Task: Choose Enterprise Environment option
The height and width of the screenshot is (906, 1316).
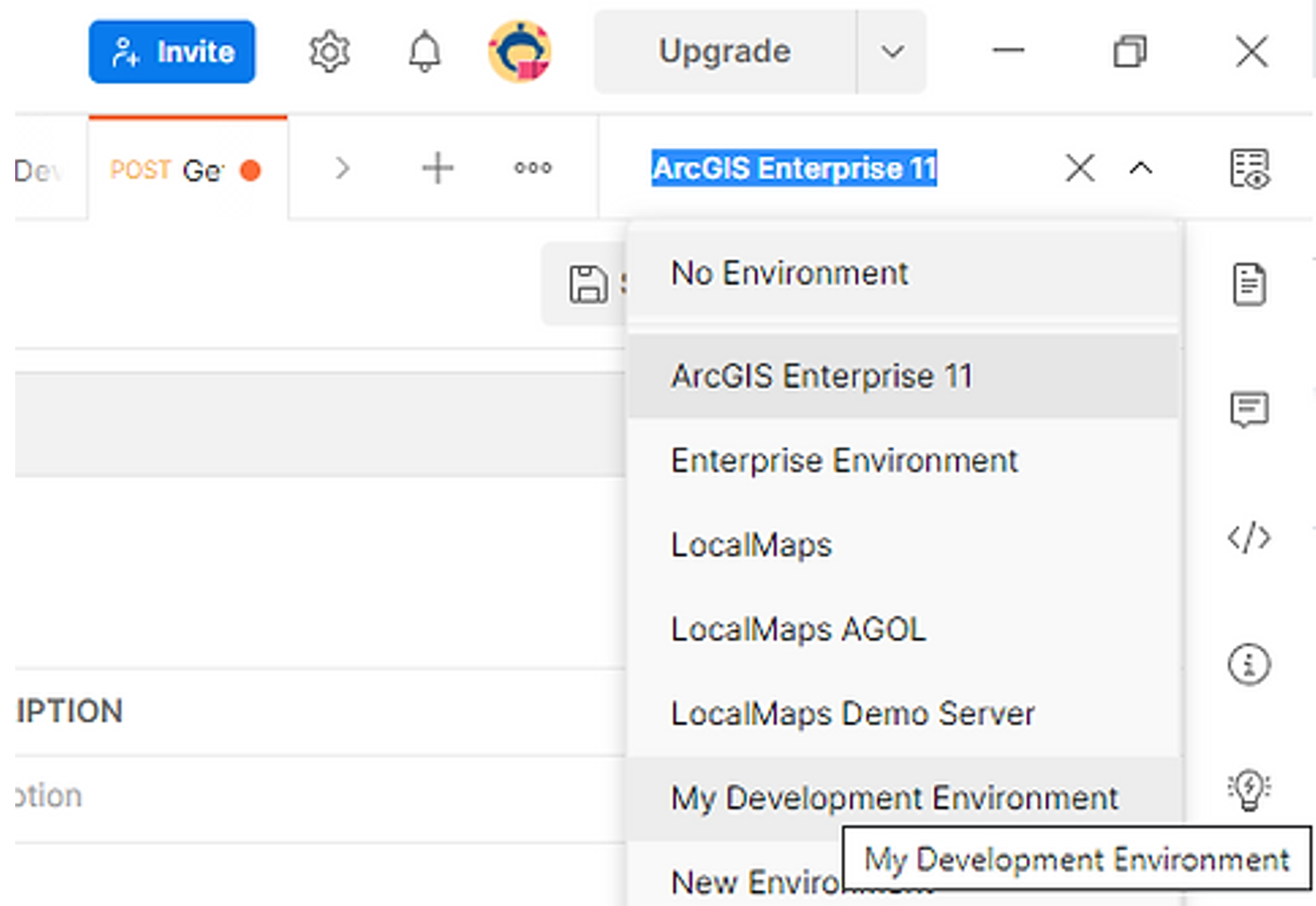Action: click(x=903, y=461)
